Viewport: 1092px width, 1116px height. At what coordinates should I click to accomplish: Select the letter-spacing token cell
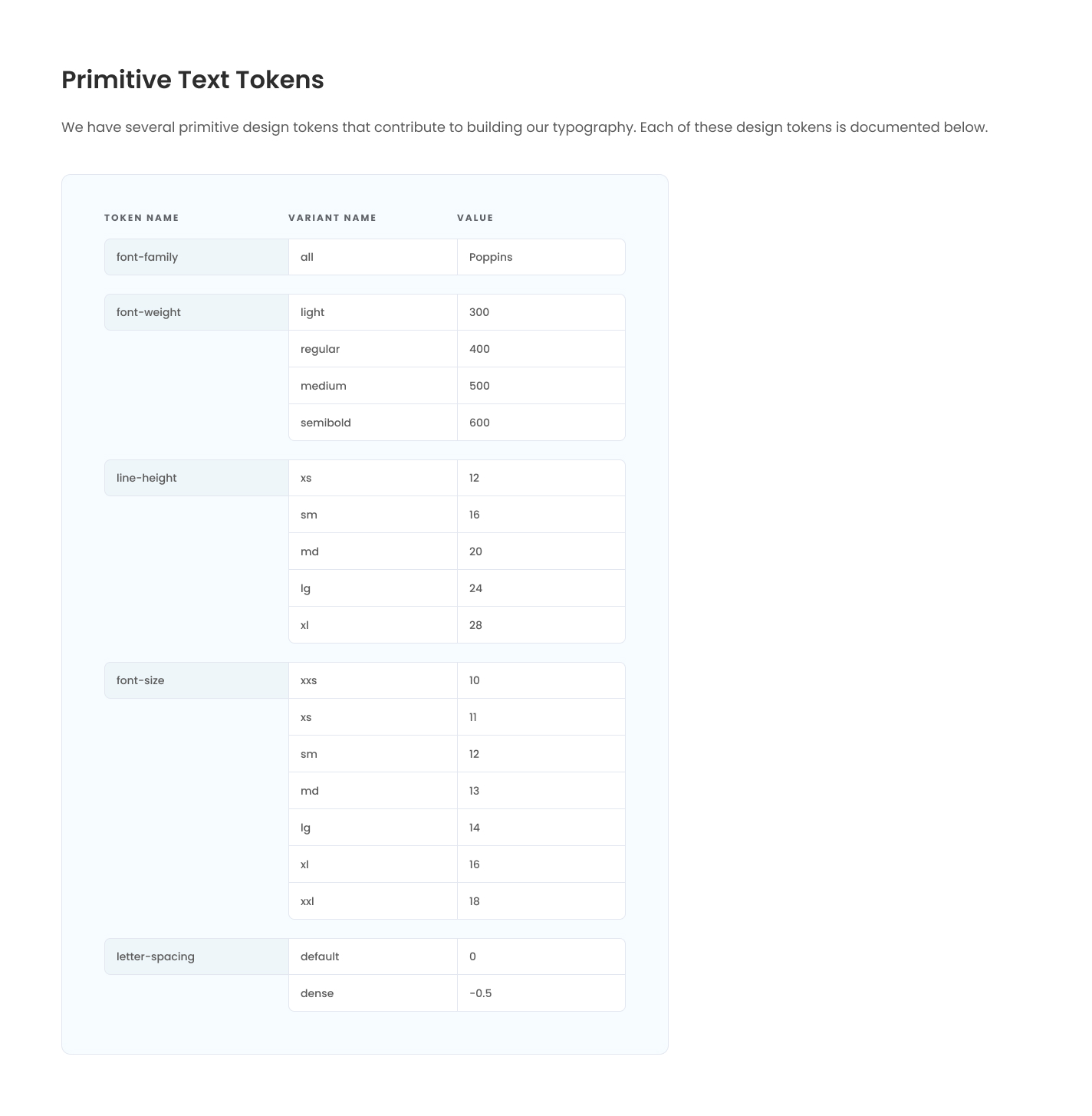tap(196, 956)
